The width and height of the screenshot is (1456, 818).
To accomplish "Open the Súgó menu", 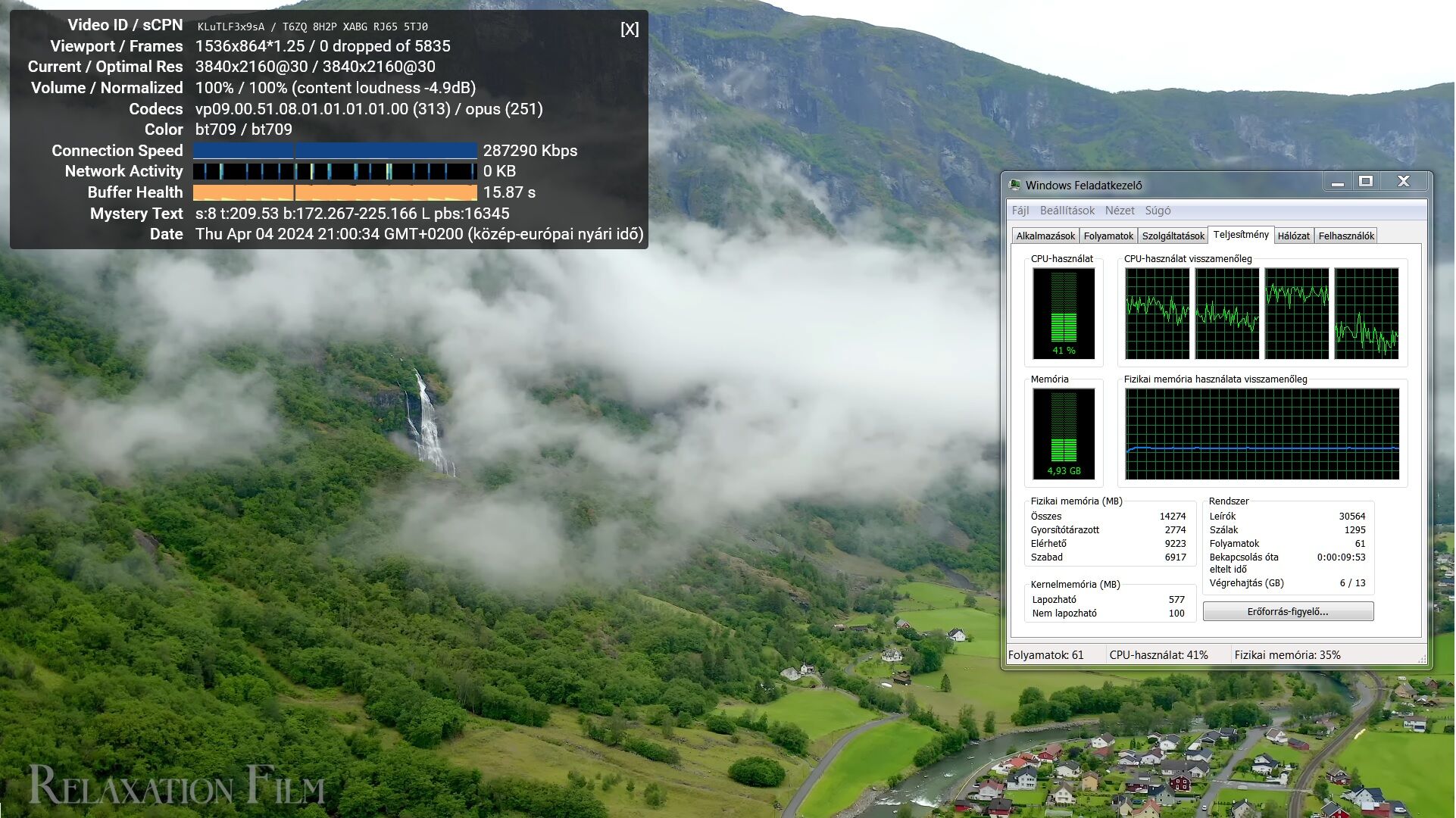I will pos(1157,211).
